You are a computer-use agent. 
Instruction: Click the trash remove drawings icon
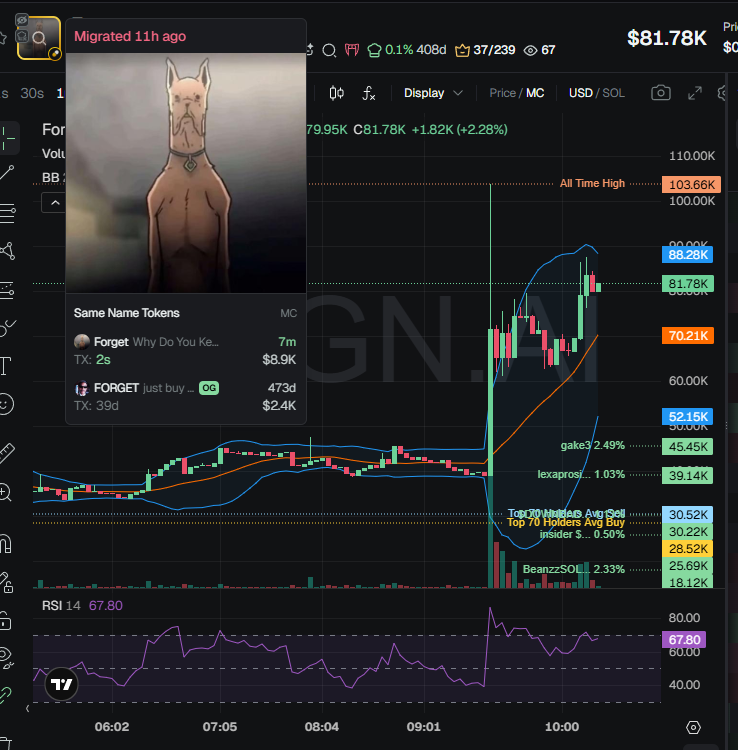6,743
